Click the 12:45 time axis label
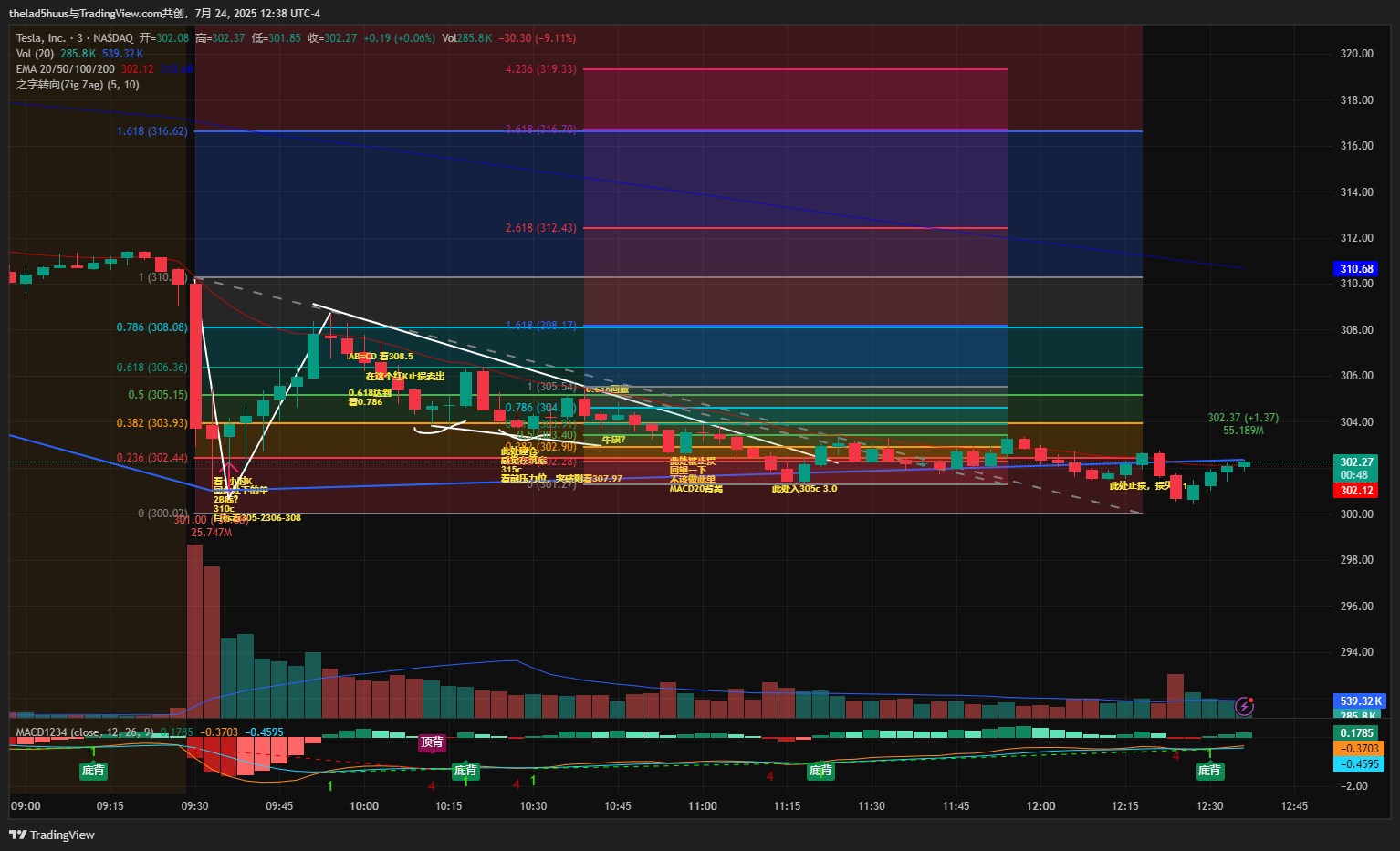This screenshot has height=851, width=1400. (x=1294, y=806)
